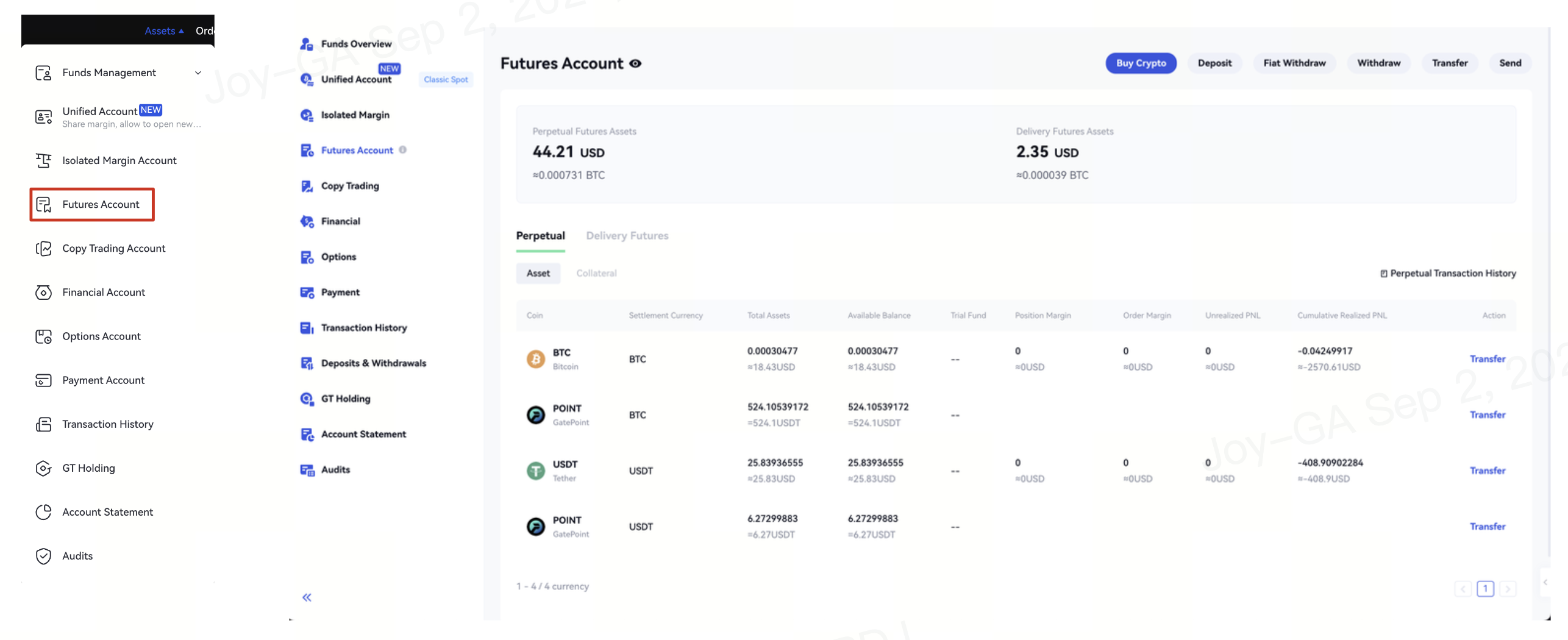The image size is (1568, 640).
Task: Toggle balance visibility eye icon
Action: pyautogui.click(x=635, y=63)
